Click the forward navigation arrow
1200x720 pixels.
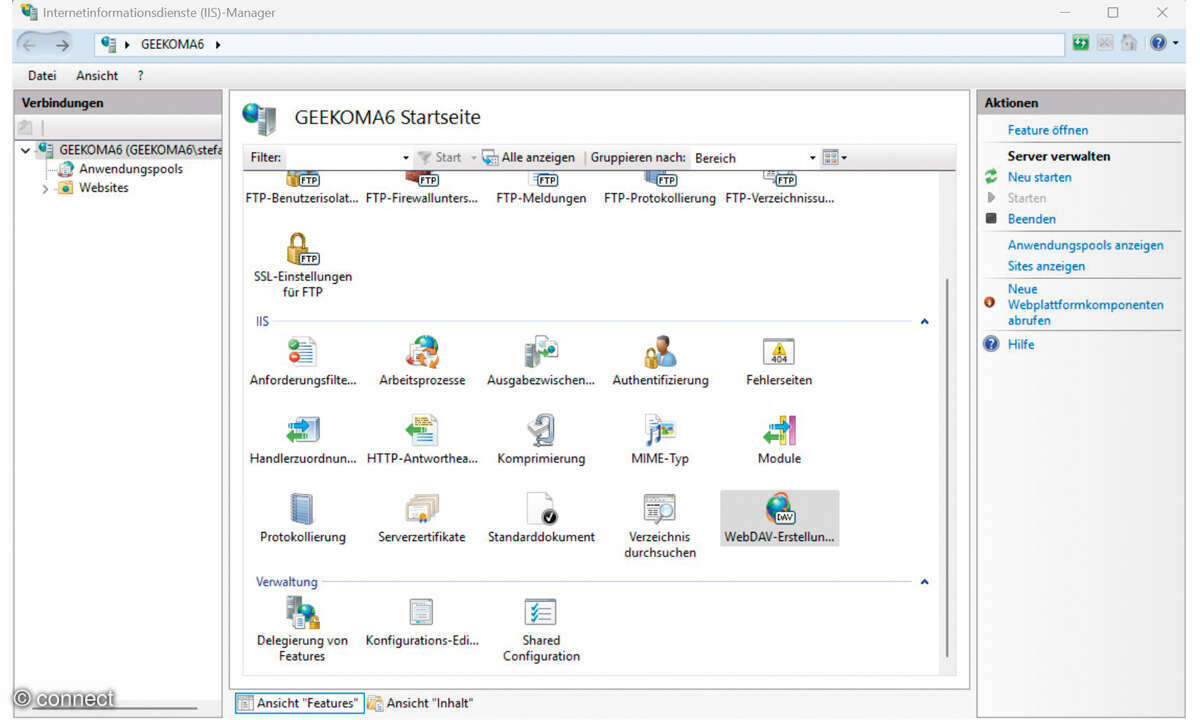[62, 44]
